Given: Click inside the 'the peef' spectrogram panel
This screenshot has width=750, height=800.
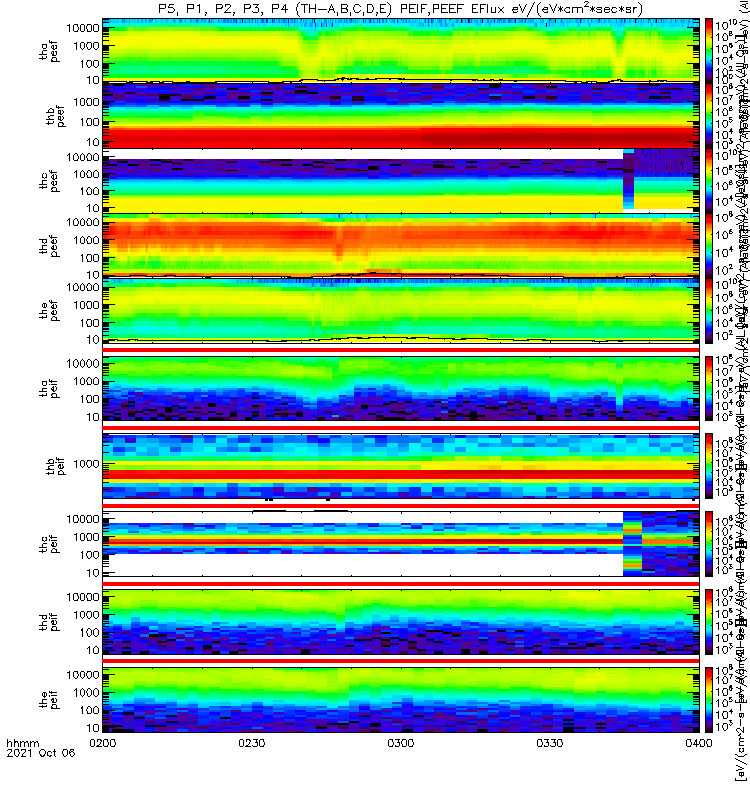Looking at the screenshot, I should [x=401, y=310].
